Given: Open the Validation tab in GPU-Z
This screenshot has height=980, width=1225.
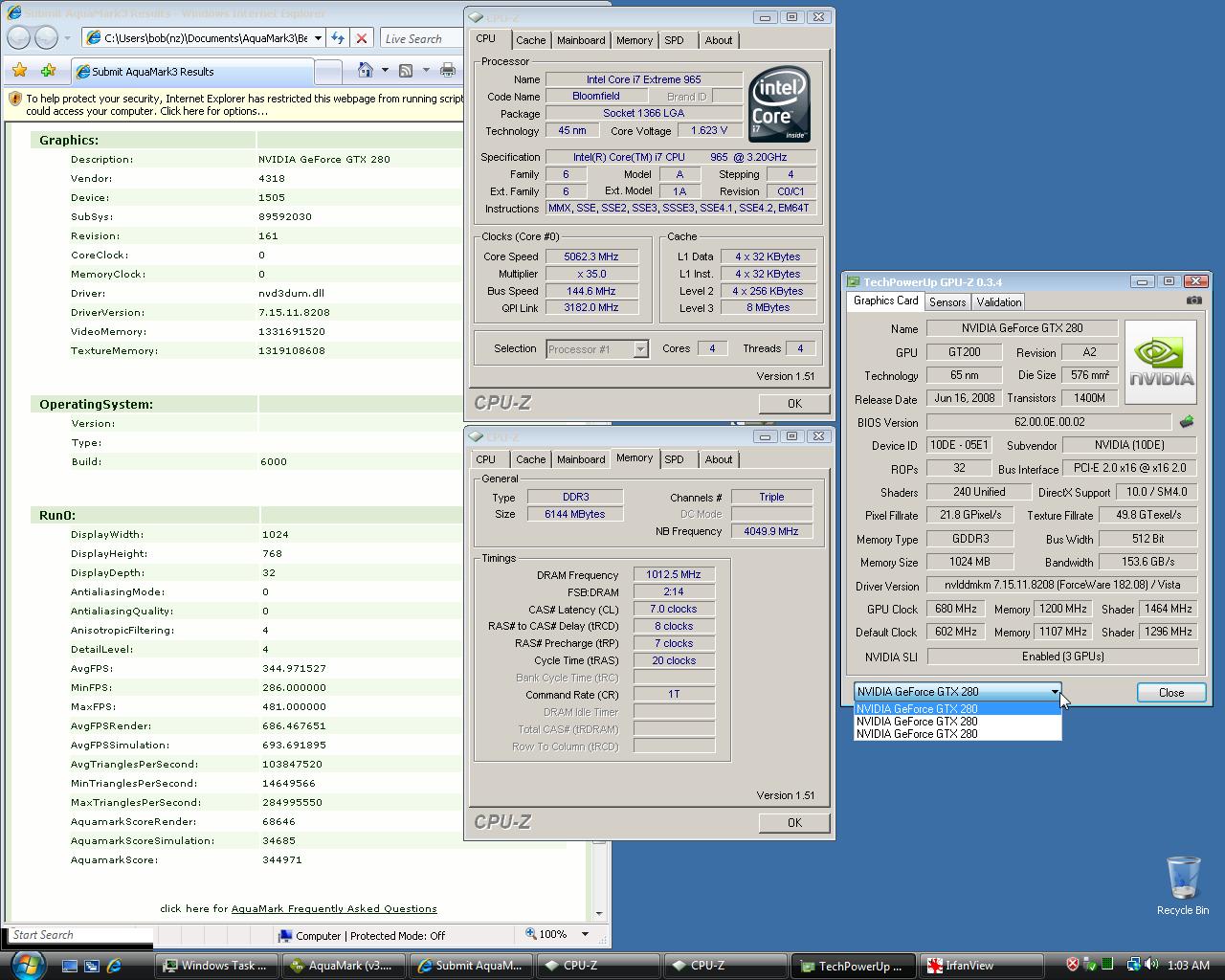Looking at the screenshot, I should (x=998, y=301).
